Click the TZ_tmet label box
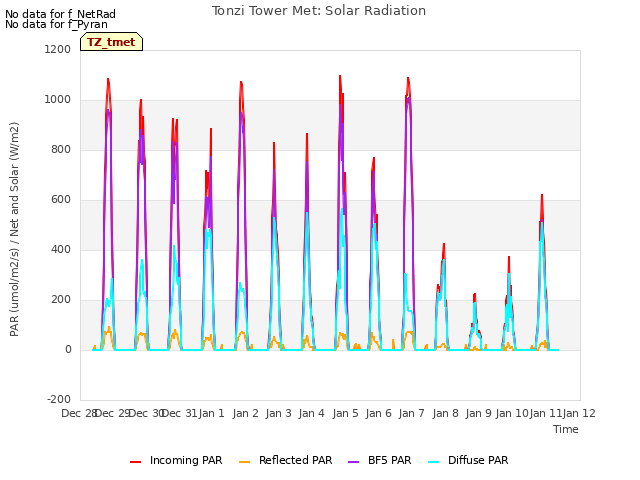This screenshot has width=640, height=480. (x=111, y=42)
